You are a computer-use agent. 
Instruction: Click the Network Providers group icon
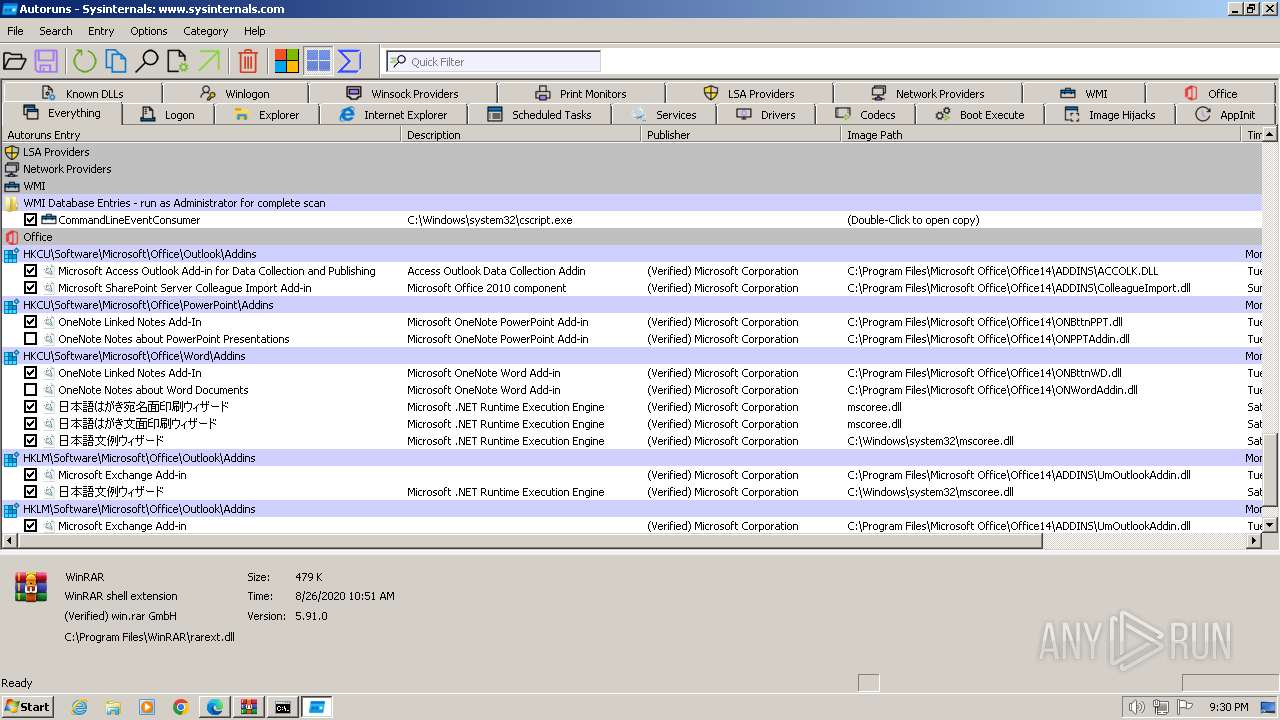[12, 169]
